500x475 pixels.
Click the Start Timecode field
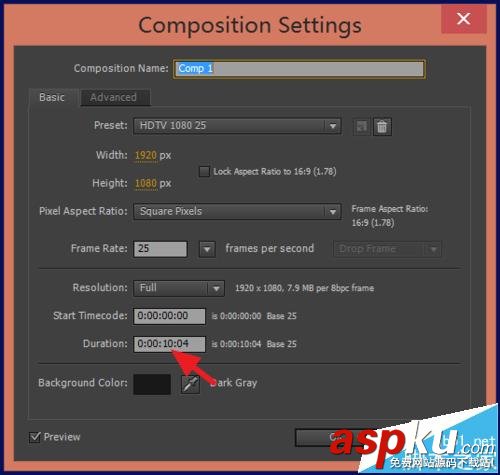(x=170, y=316)
